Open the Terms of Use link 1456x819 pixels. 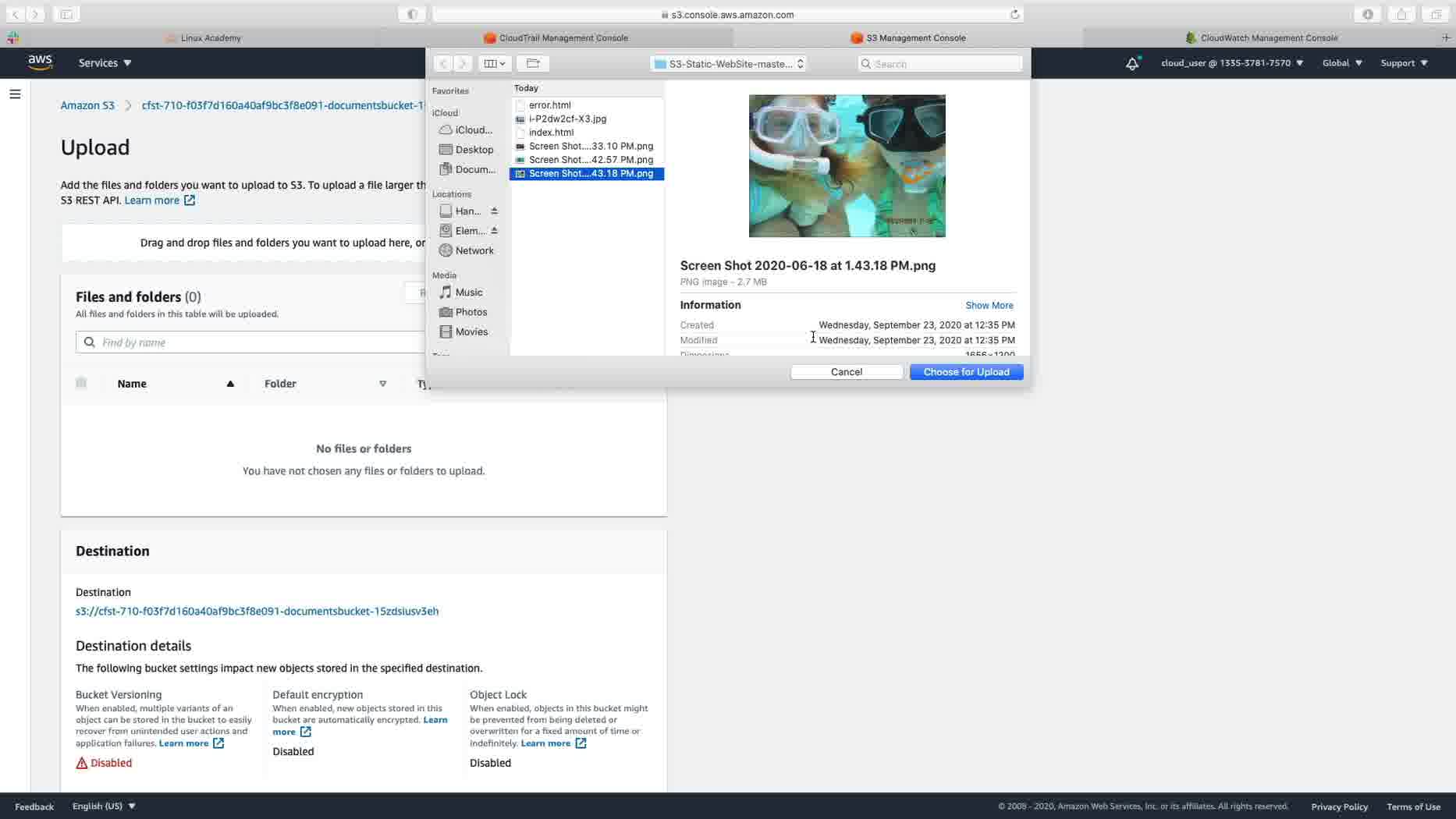(x=1413, y=807)
